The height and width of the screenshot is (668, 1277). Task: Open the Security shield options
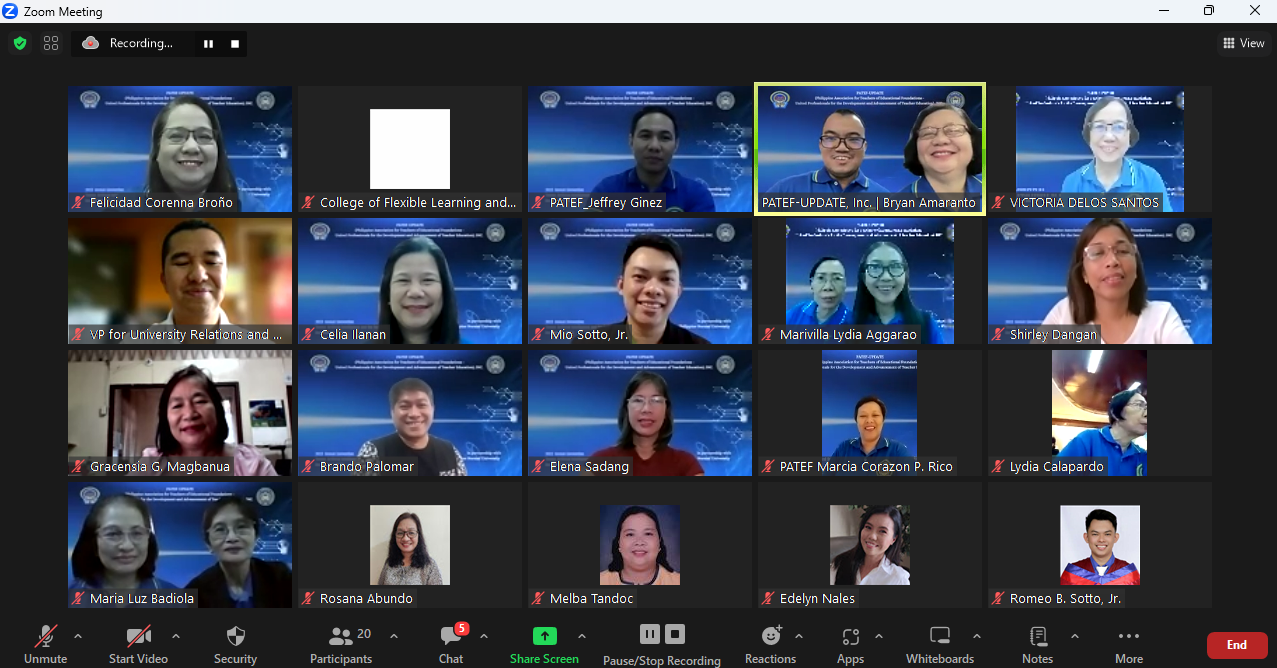coord(235,644)
